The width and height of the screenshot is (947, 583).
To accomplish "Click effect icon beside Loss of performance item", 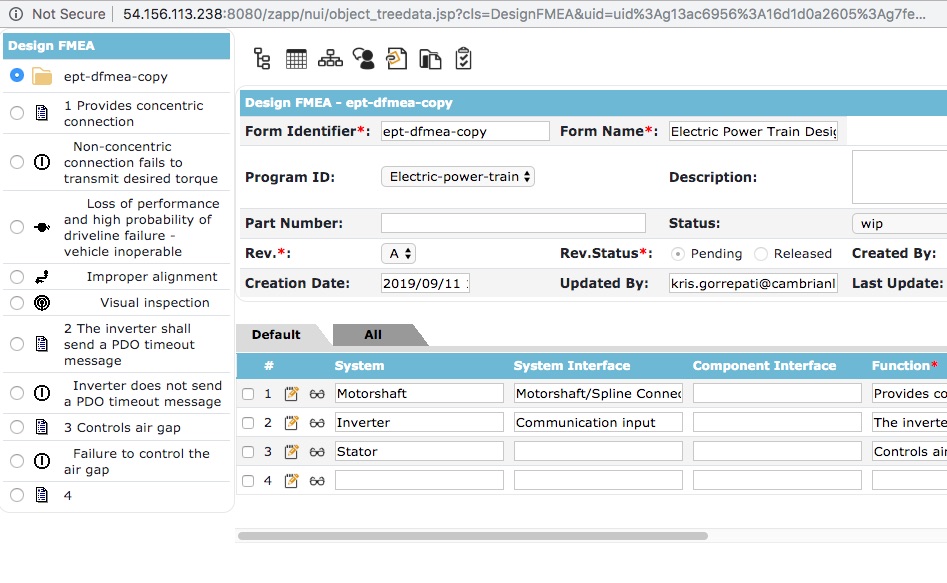I will point(42,227).
